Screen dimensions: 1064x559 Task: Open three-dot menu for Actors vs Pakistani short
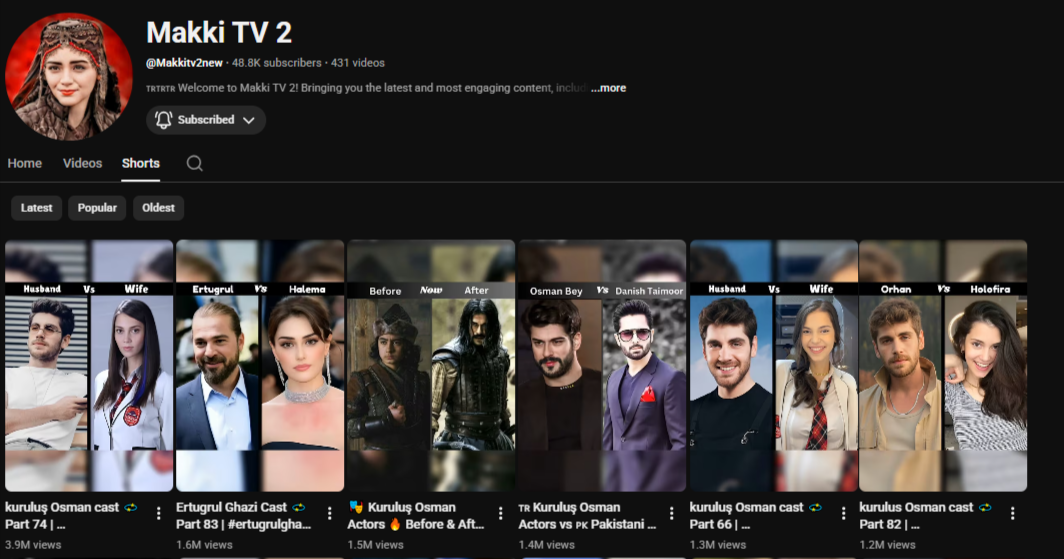coord(672,514)
